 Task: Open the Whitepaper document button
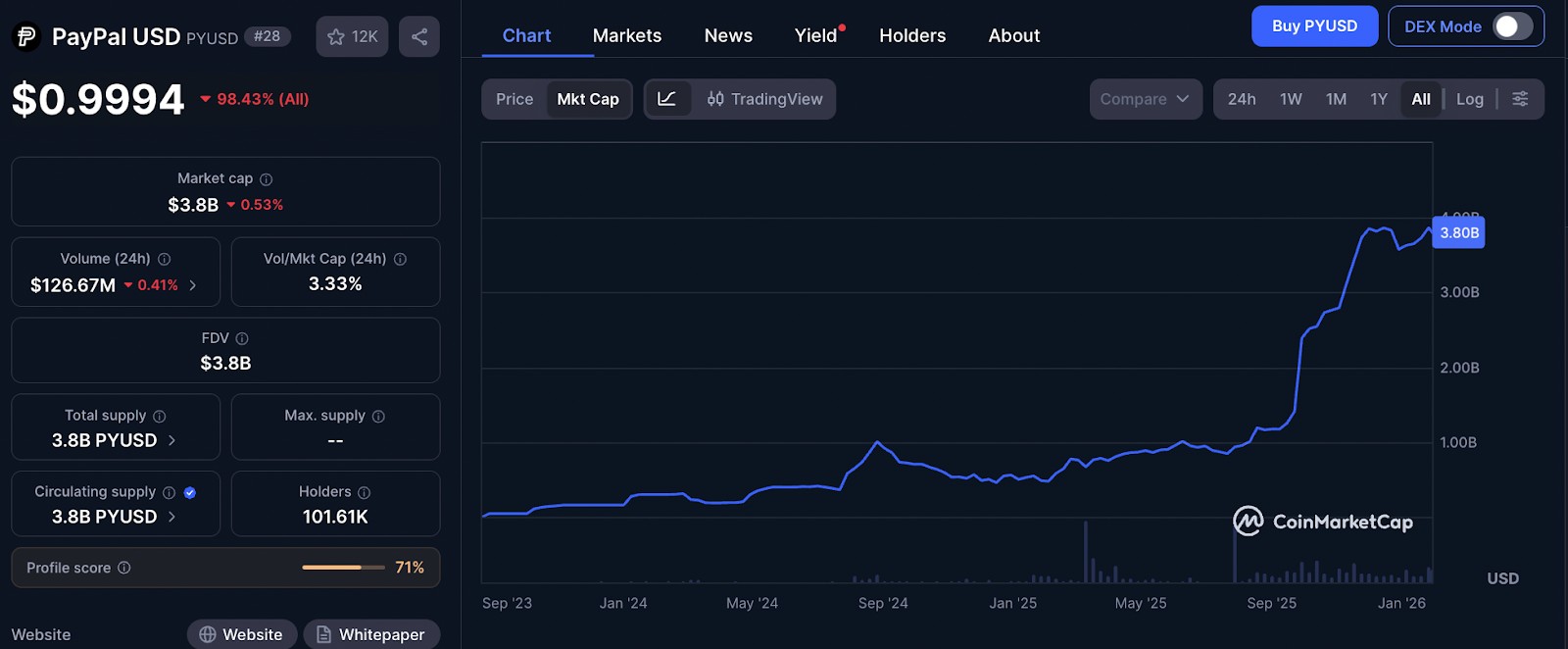click(371, 634)
